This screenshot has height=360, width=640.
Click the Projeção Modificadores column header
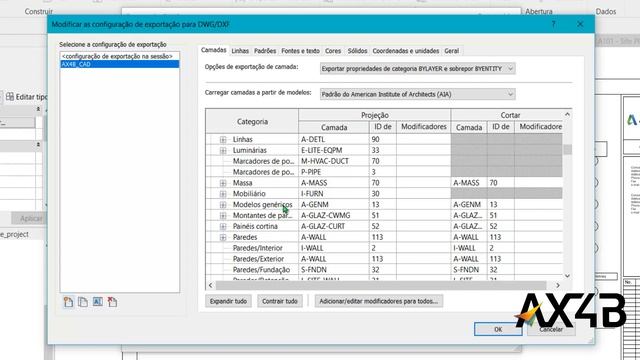click(x=423, y=127)
